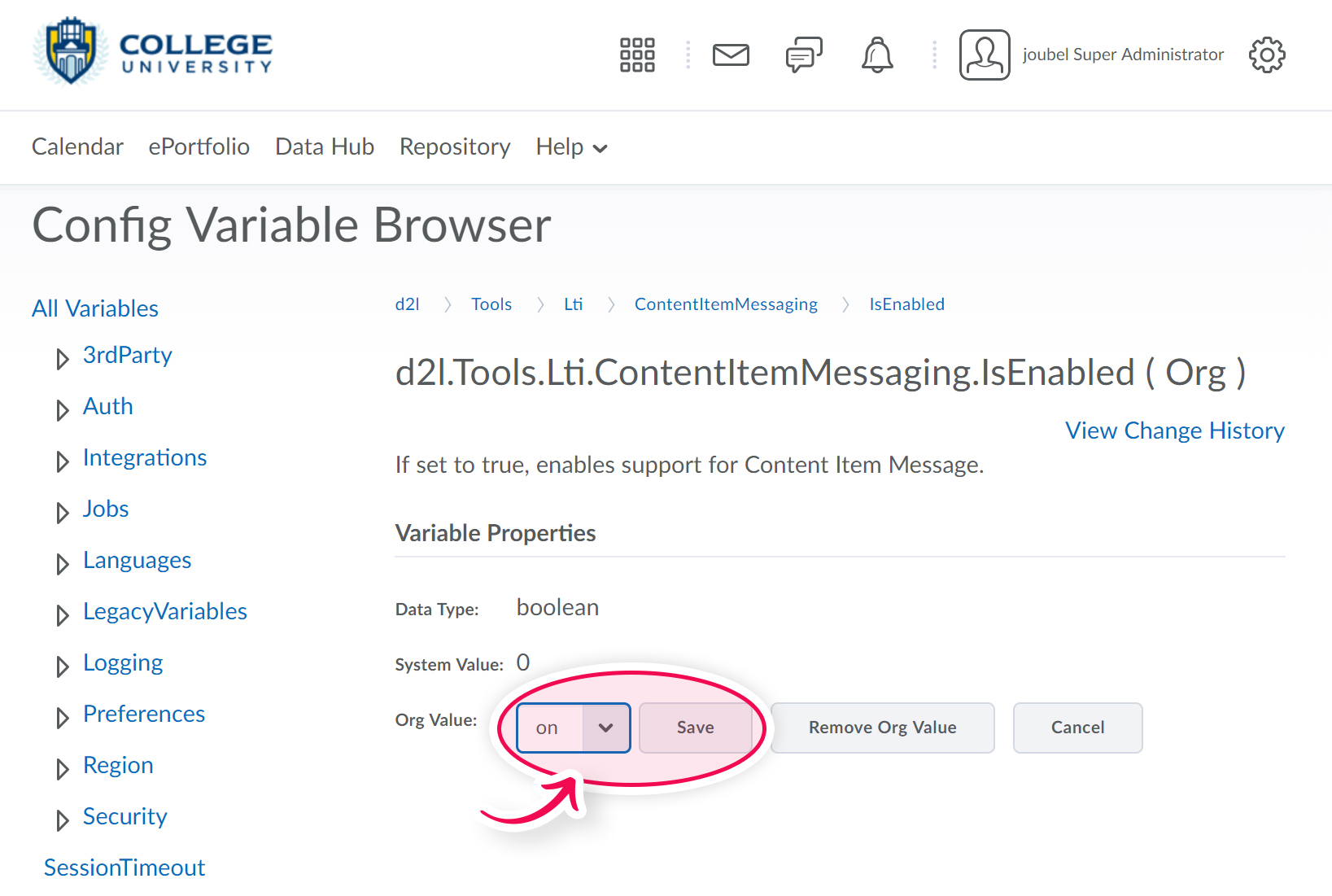1332x896 pixels.
Task: Click ContentItemMessaging in the breadcrumb
Action: [726, 304]
